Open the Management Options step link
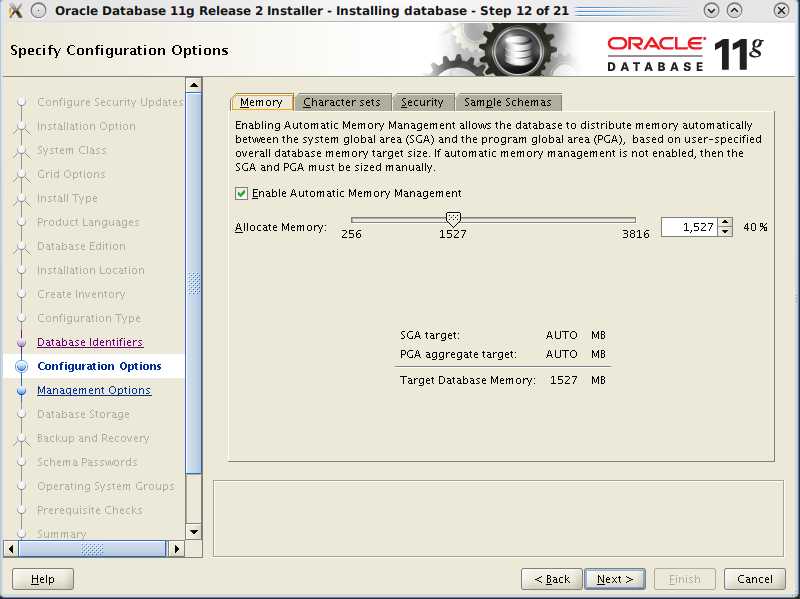Viewport: 800px width, 599px height. [94, 390]
